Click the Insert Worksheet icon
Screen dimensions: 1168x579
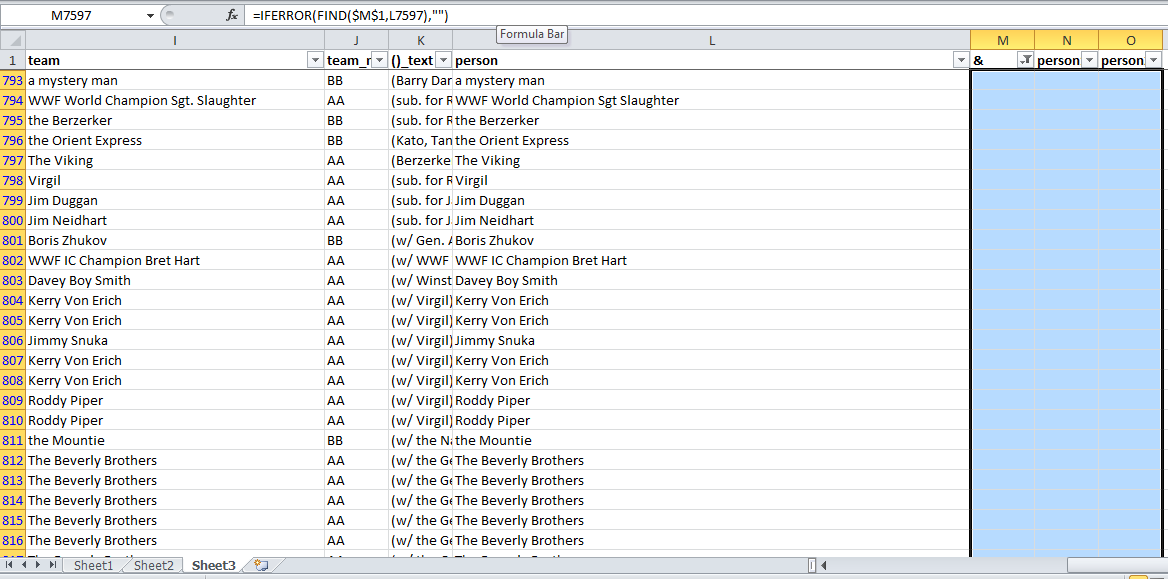coord(261,566)
